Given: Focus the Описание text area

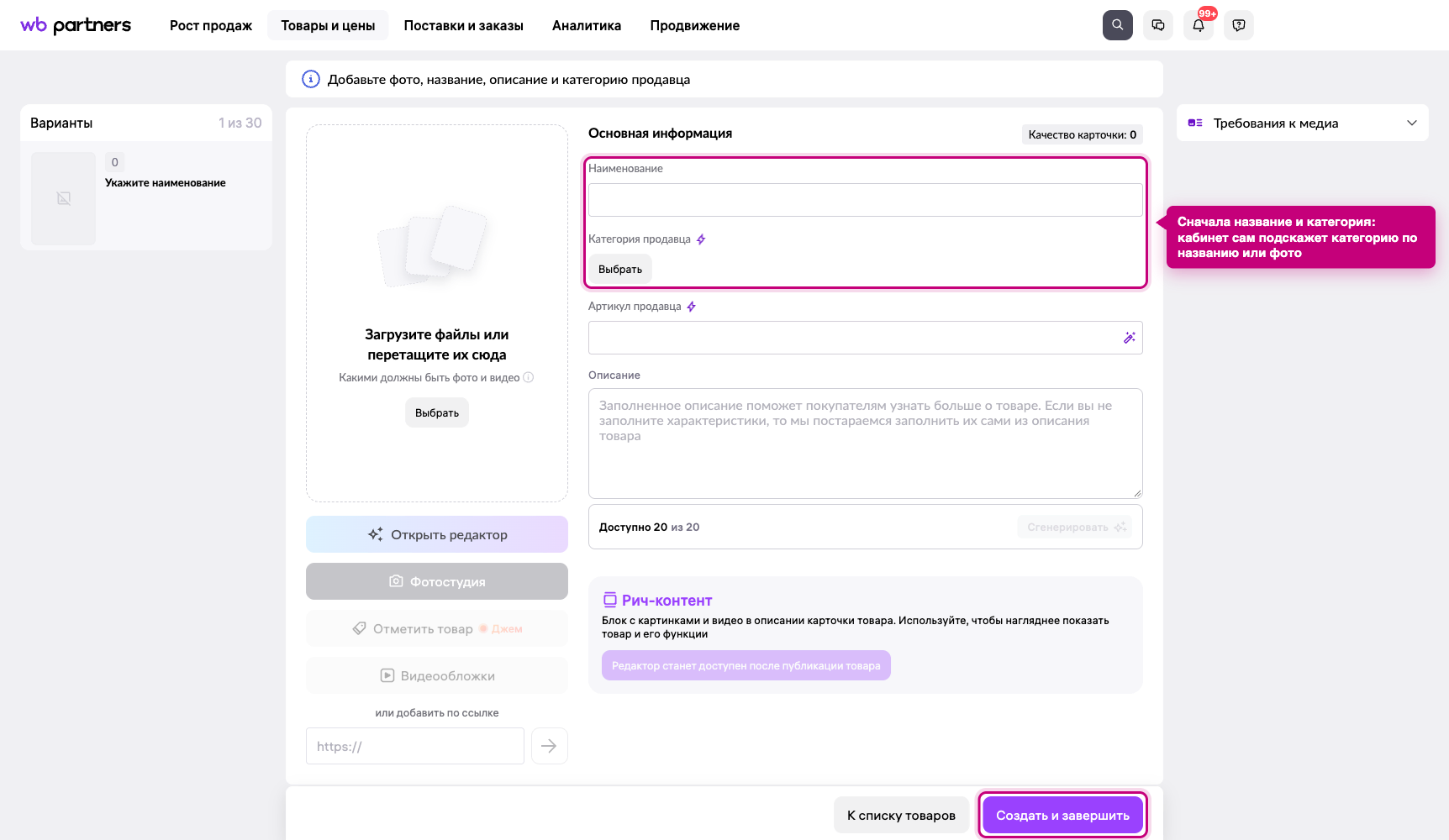Looking at the screenshot, I should (x=866, y=444).
